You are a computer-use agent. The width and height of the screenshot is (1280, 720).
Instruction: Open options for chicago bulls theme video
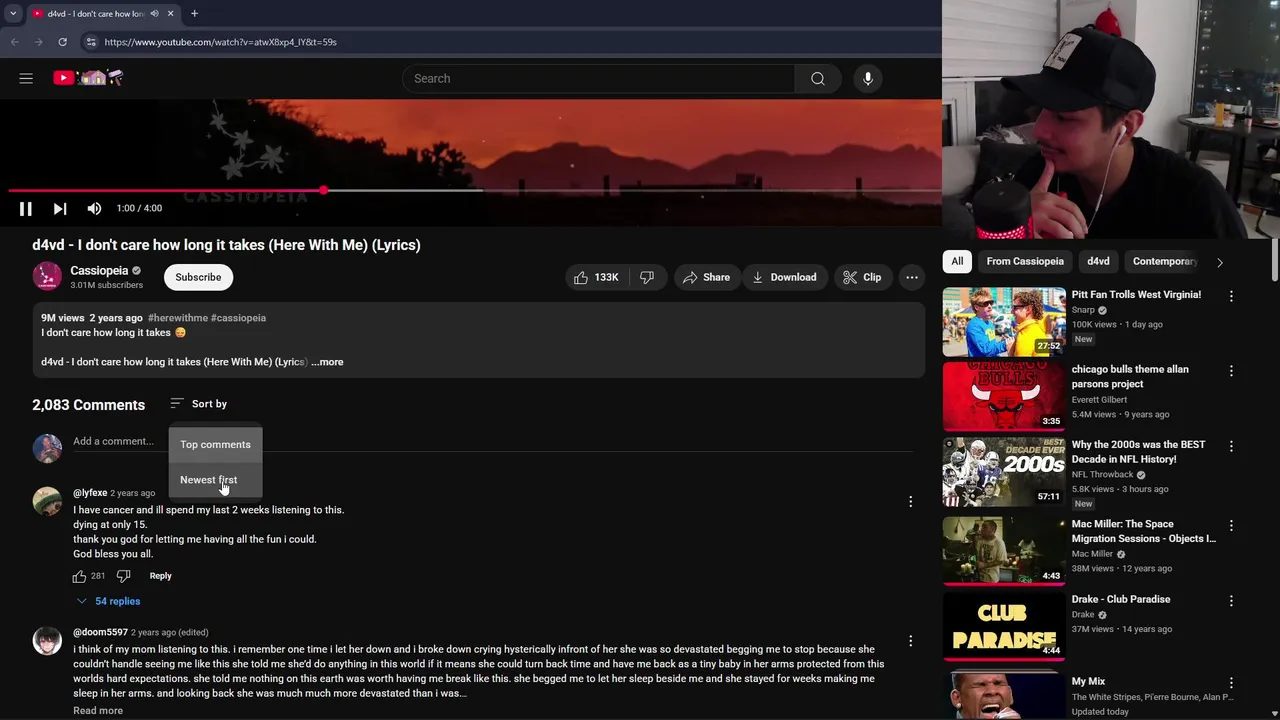pos(1231,371)
